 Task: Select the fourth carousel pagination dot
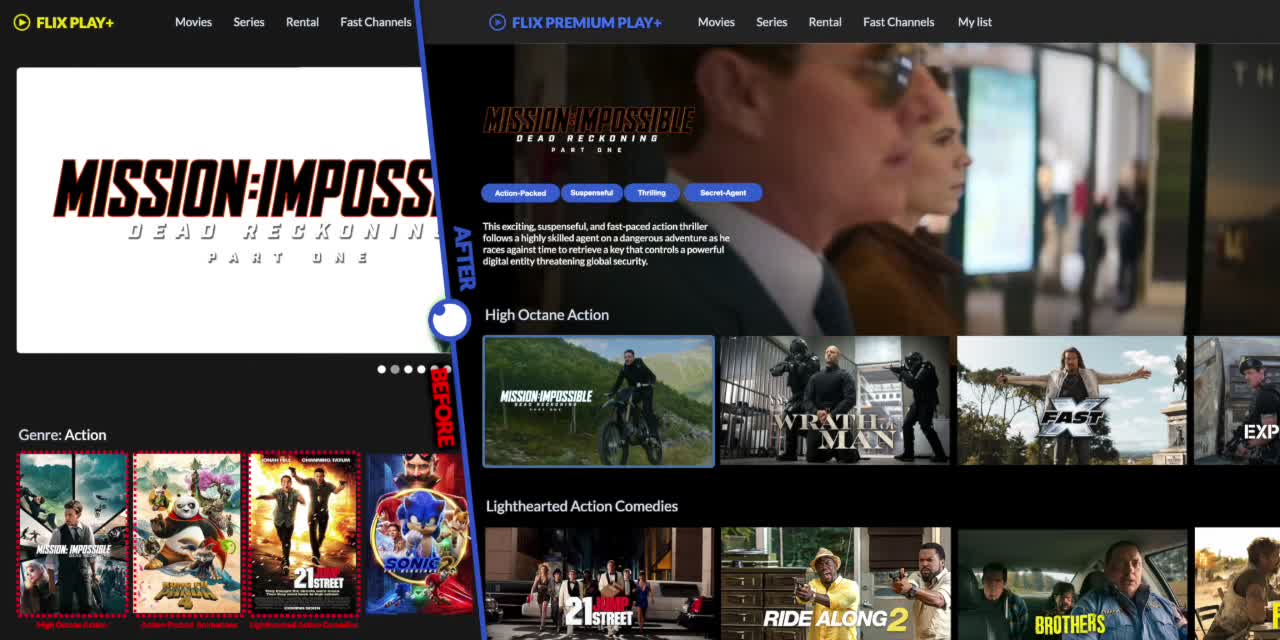[421, 370]
